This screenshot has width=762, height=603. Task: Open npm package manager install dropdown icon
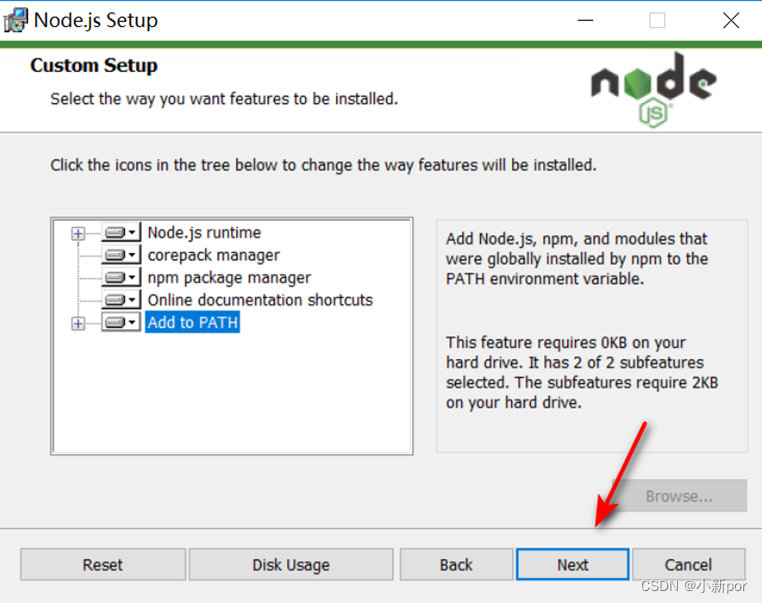[121, 277]
